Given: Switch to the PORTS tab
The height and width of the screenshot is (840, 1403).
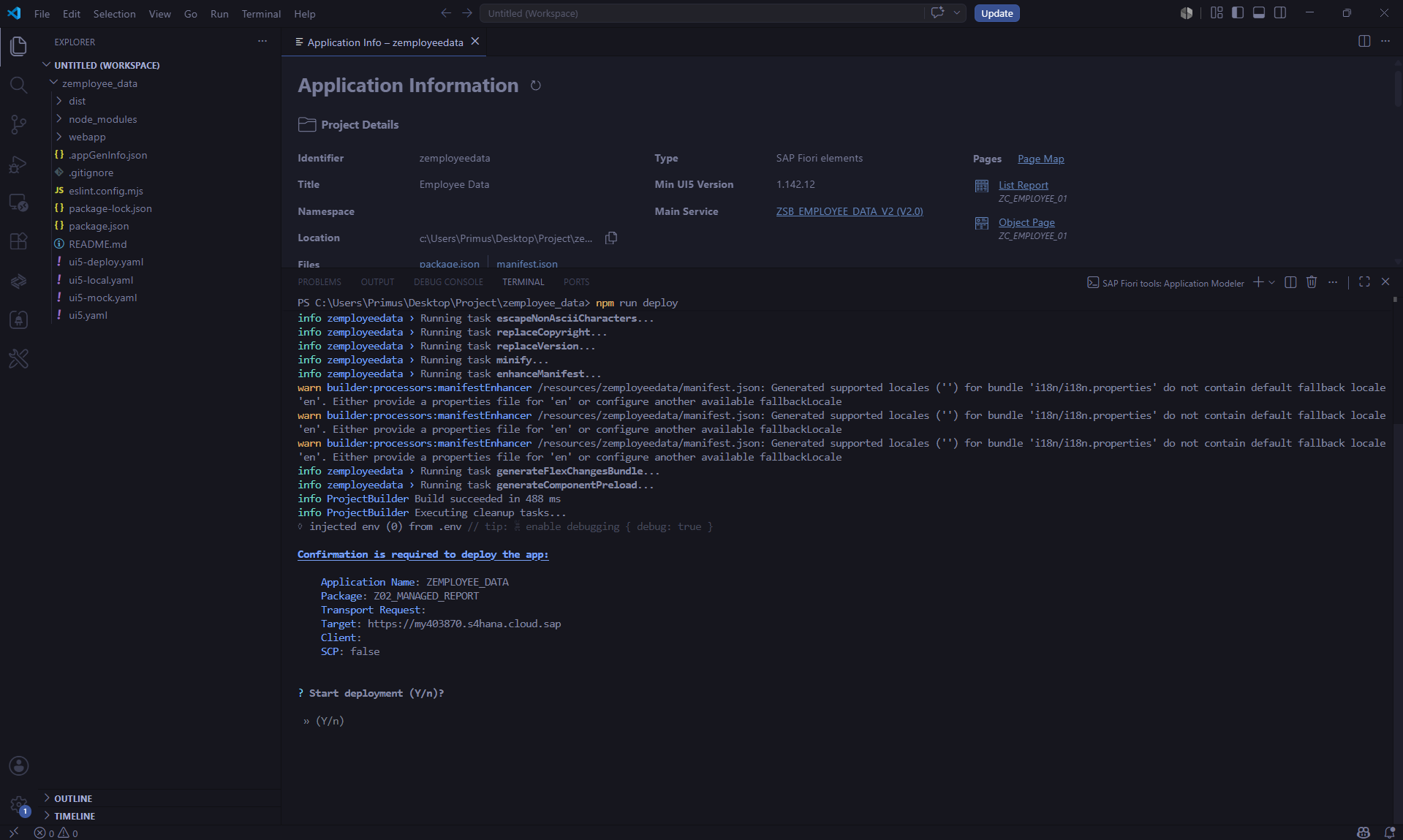Looking at the screenshot, I should point(576,282).
